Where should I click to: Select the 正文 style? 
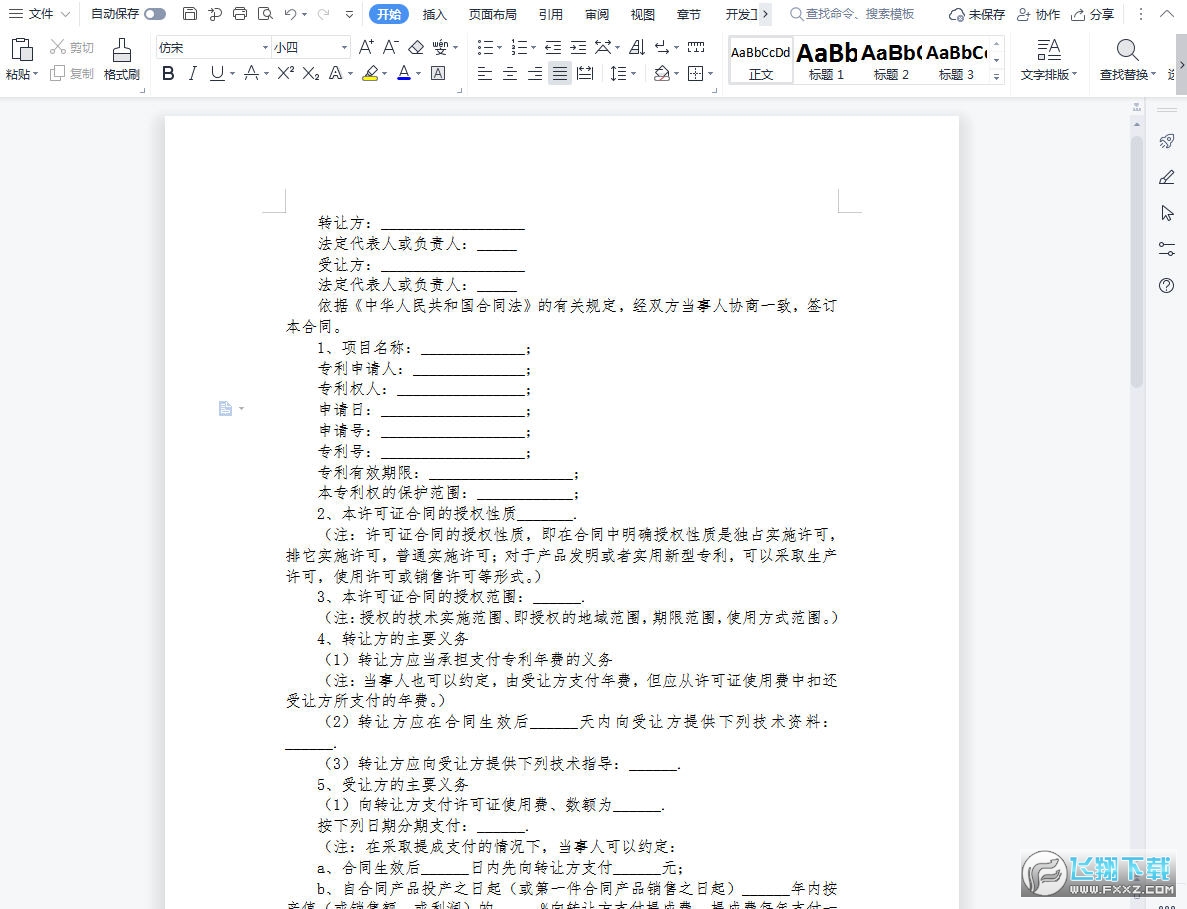pos(761,60)
